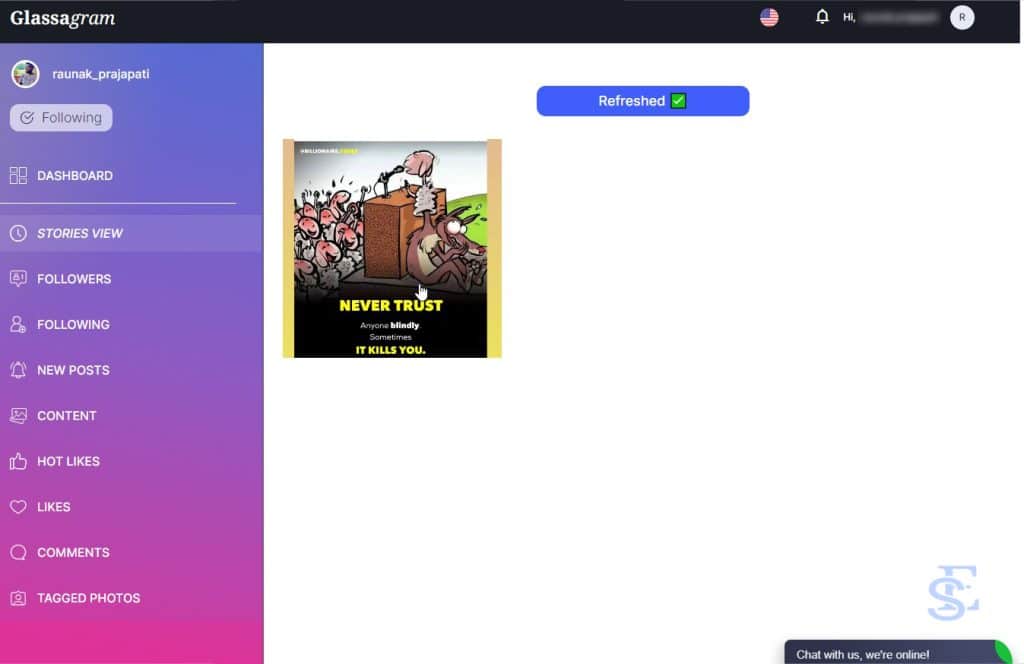Toggle the Following button for raunak_prajapati
Viewport: 1024px width, 664px height.
point(61,118)
